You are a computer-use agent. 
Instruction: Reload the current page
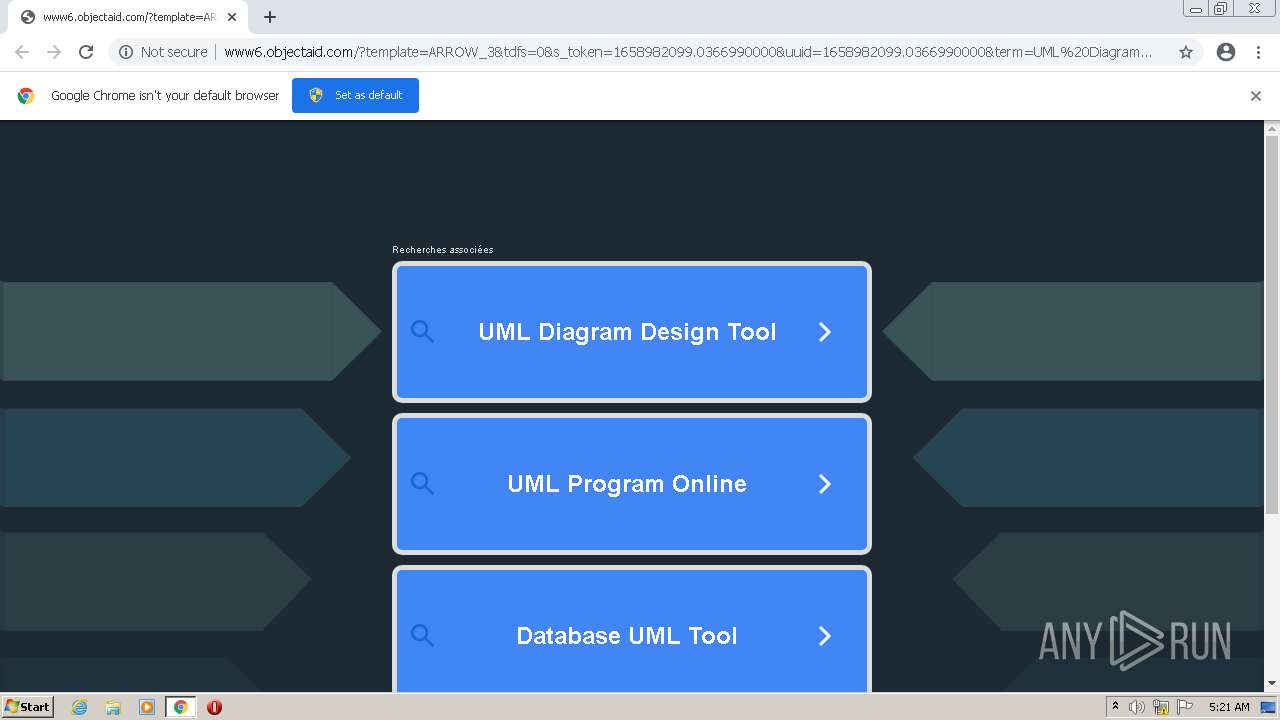point(86,52)
